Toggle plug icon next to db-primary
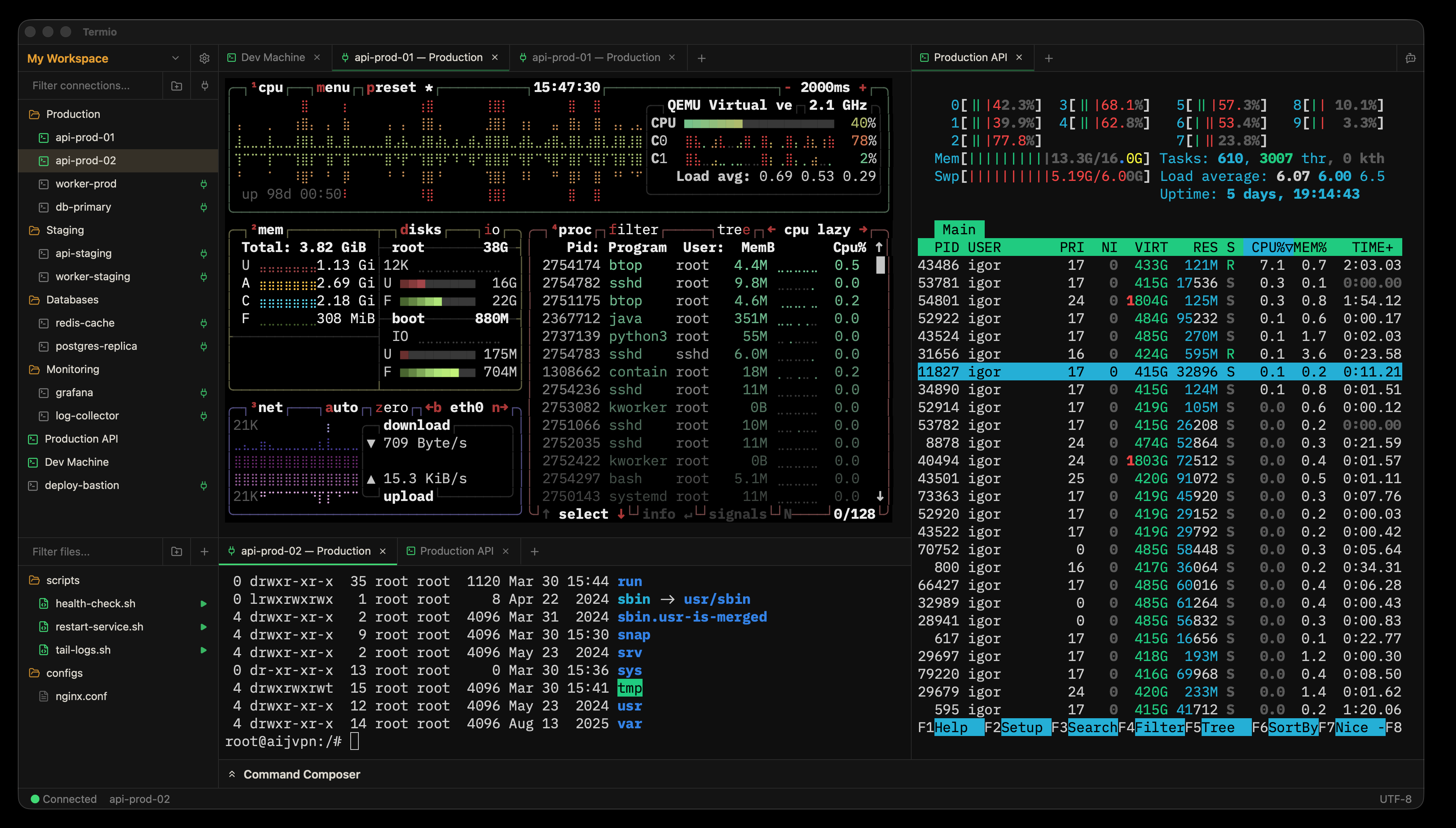Image resolution: width=1456 pixels, height=828 pixels. point(203,207)
